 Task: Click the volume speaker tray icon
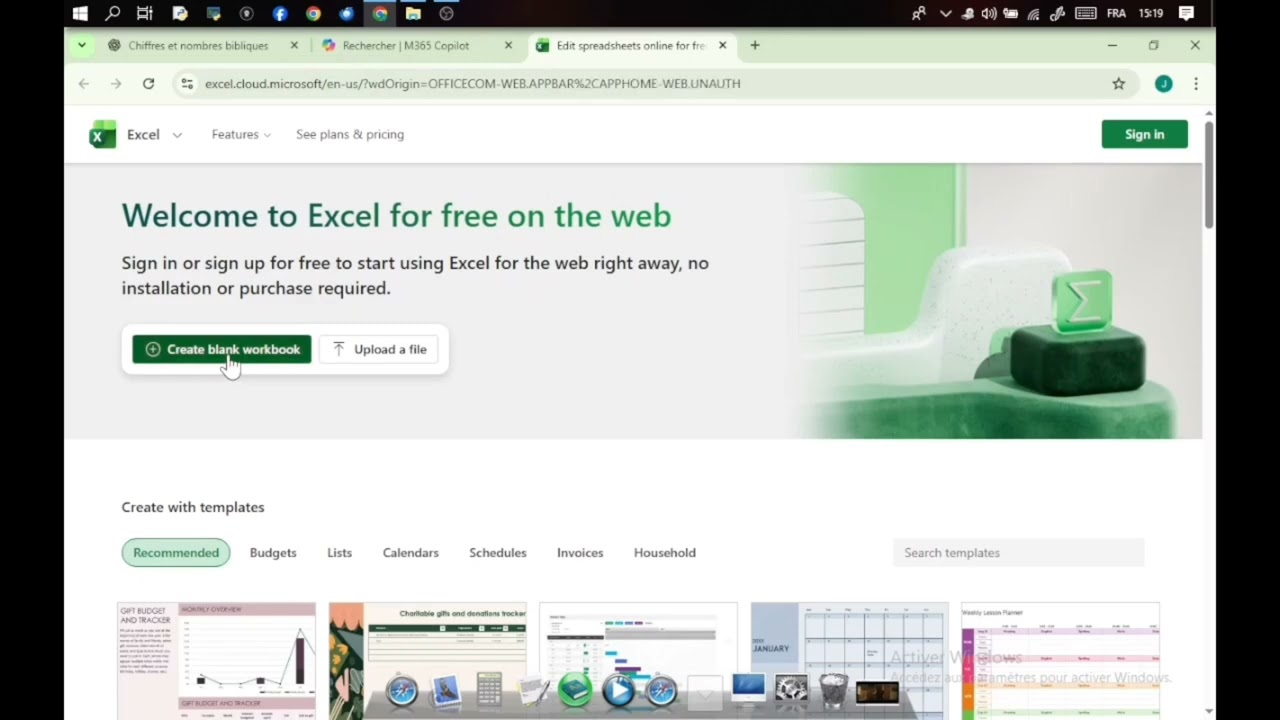[989, 14]
